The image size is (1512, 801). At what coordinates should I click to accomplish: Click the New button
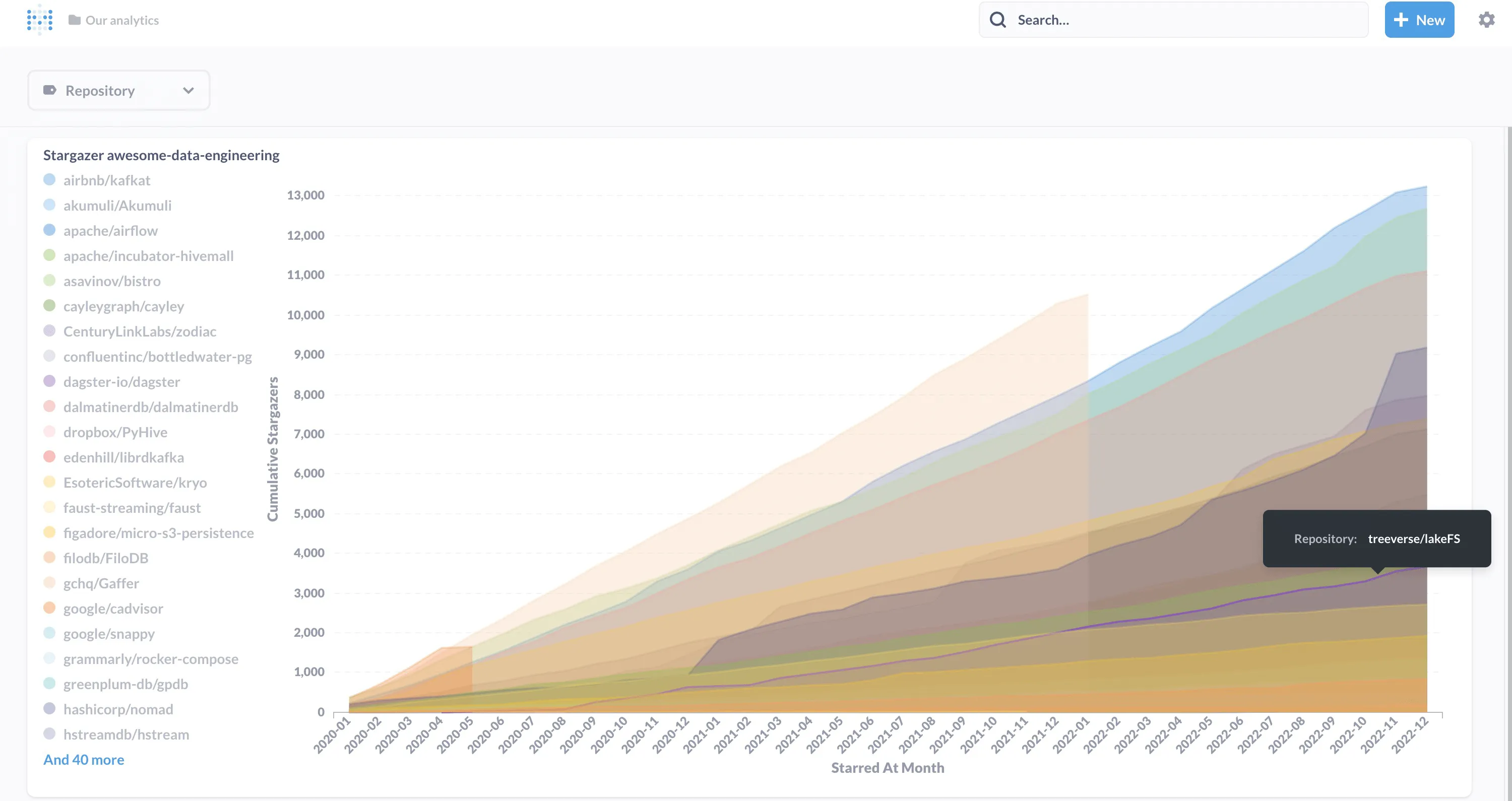[x=1419, y=20]
